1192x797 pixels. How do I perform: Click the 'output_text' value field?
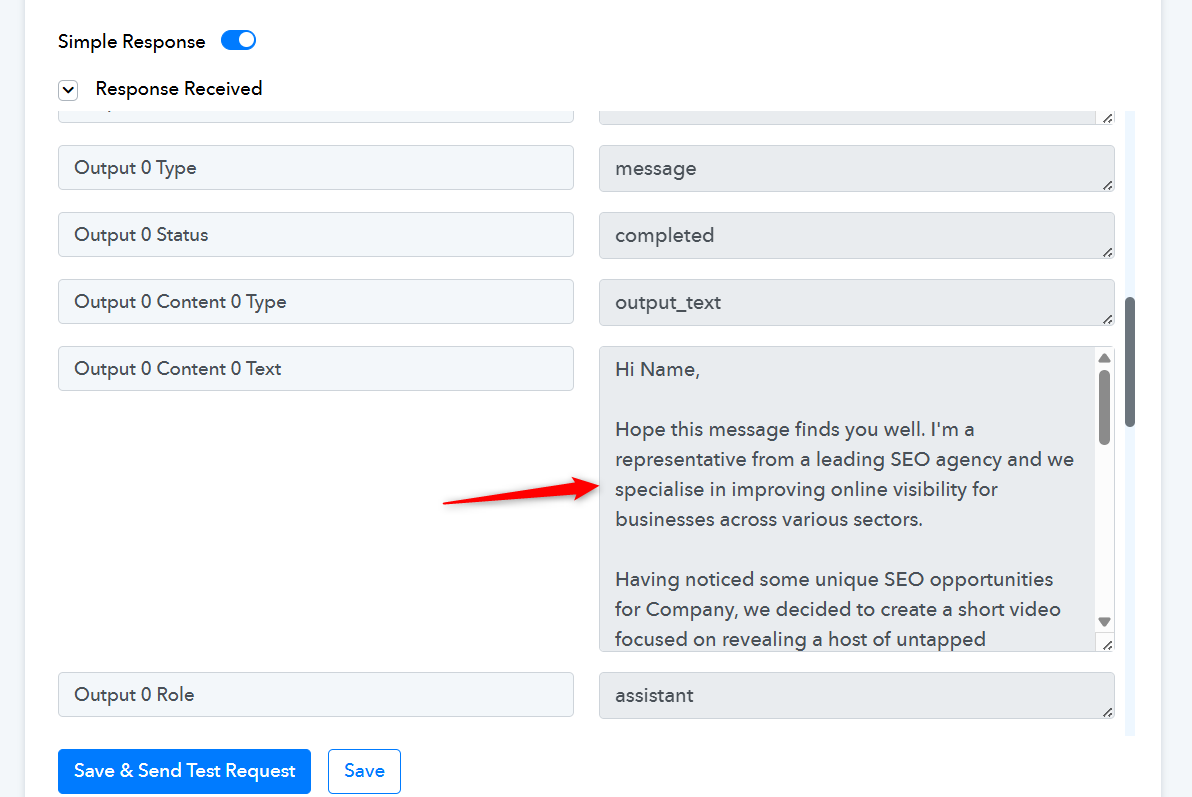(x=855, y=302)
